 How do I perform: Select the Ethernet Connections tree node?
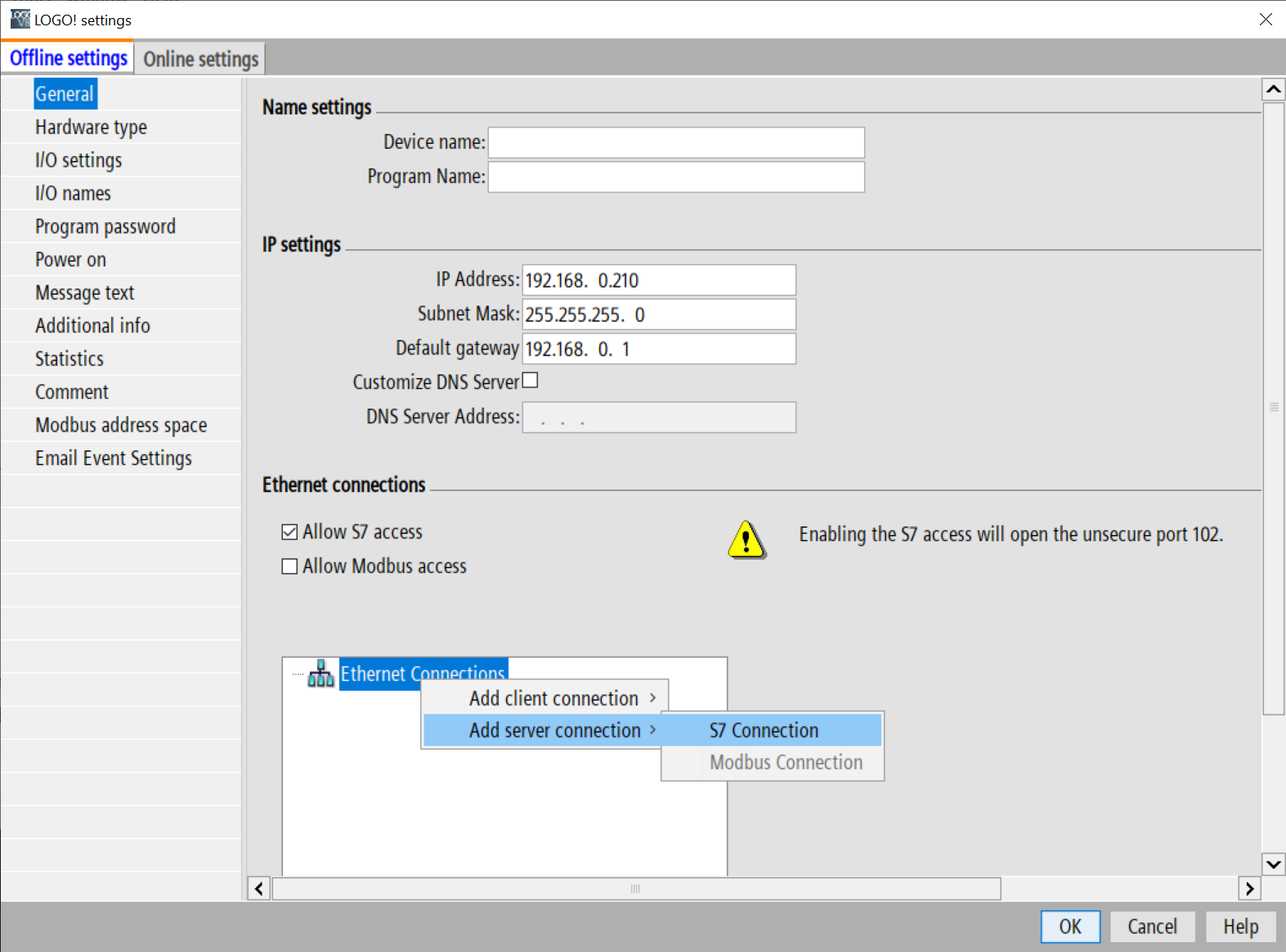(x=423, y=674)
